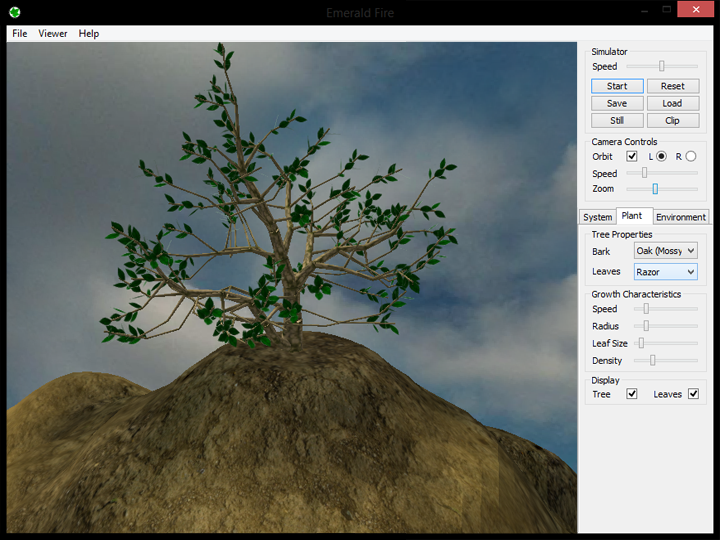
Task: Switch to the Environment tab
Action: 681,217
